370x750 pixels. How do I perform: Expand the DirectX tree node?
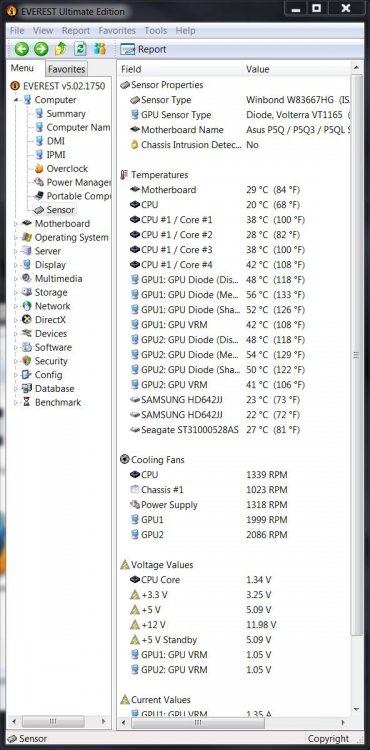click(x=16, y=320)
